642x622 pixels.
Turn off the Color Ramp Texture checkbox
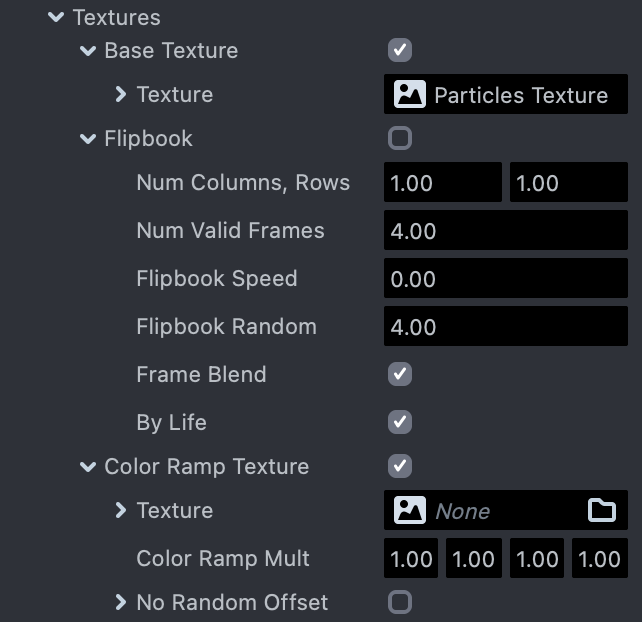400,466
